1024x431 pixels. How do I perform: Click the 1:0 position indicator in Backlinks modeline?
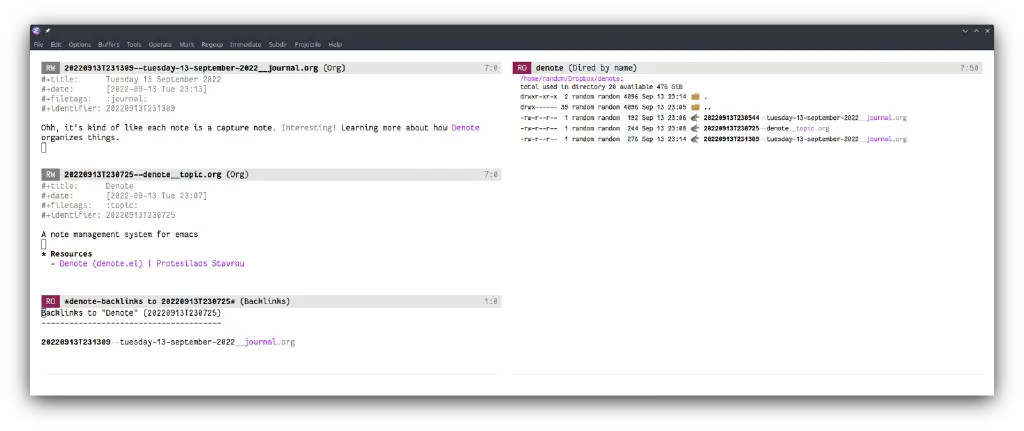click(x=491, y=302)
